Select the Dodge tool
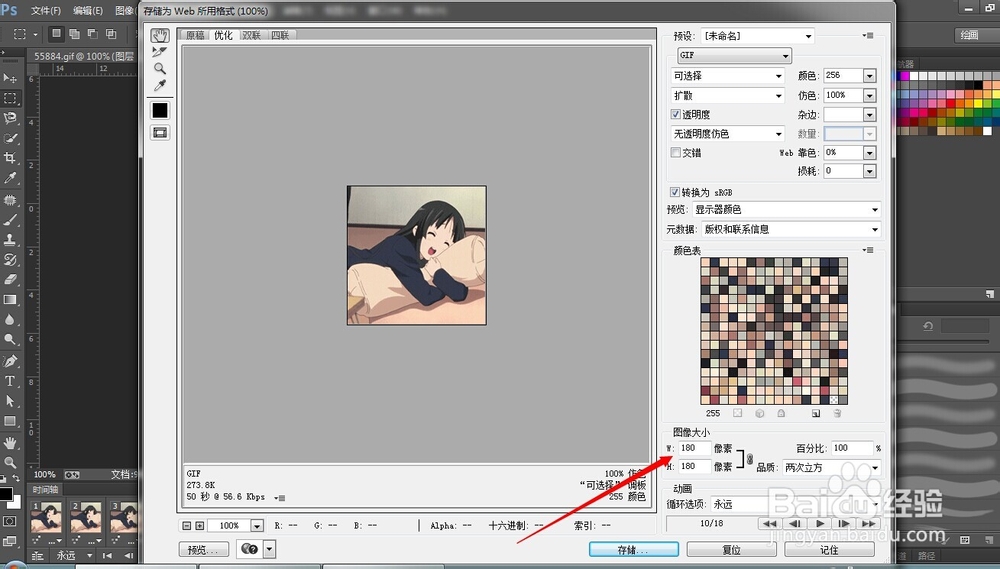Viewport: 1000px width, 569px height. (10, 339)
